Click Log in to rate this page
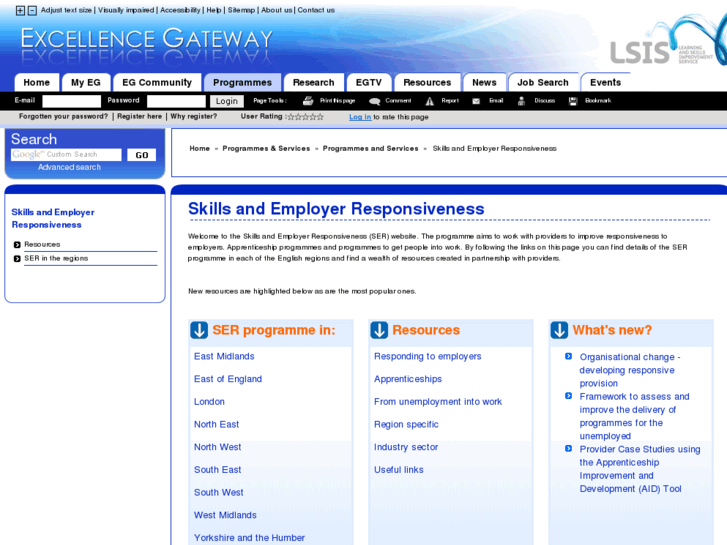 (360, 117)
